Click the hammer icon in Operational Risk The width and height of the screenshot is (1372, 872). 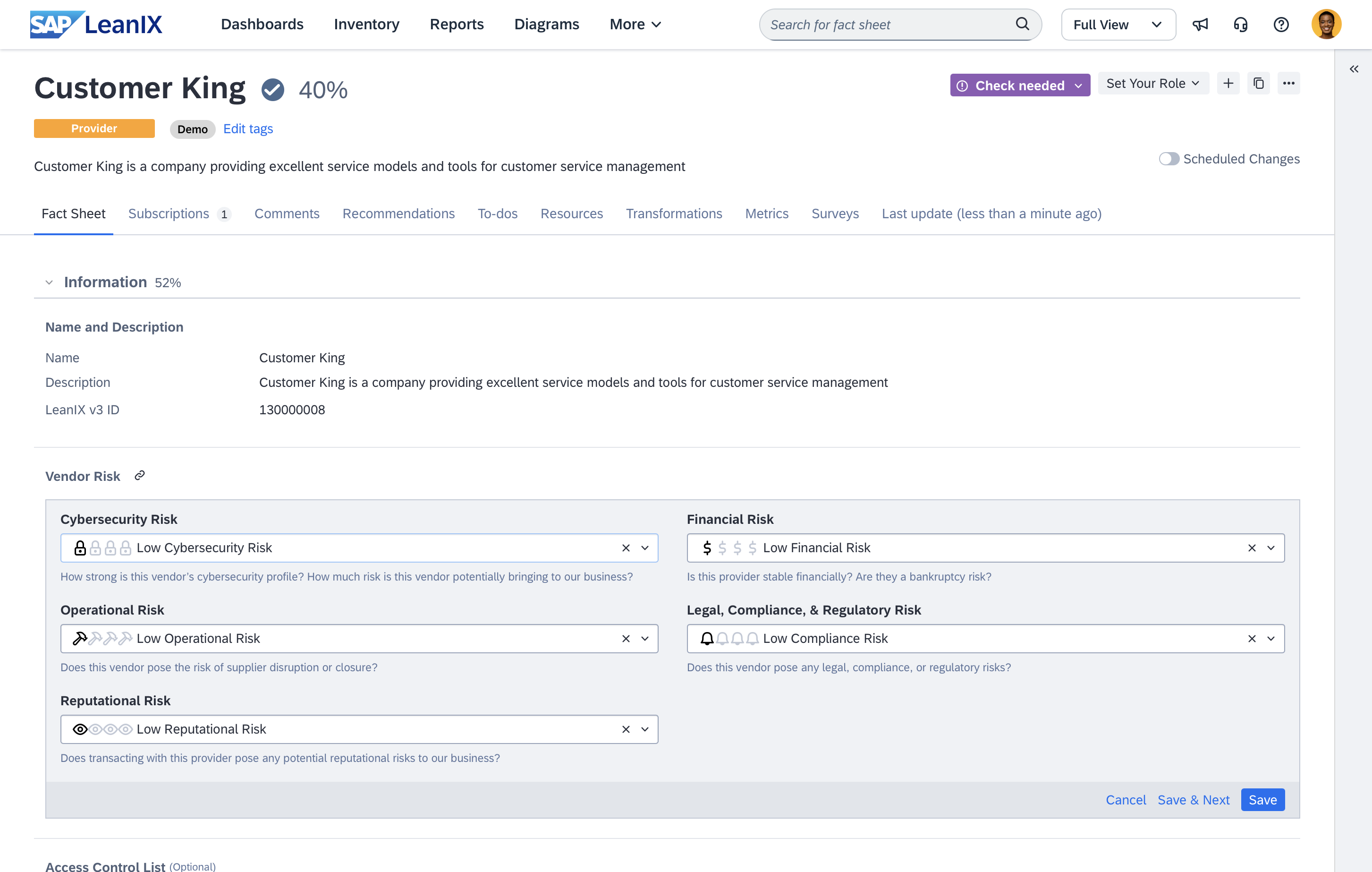(x=80, y=638)
